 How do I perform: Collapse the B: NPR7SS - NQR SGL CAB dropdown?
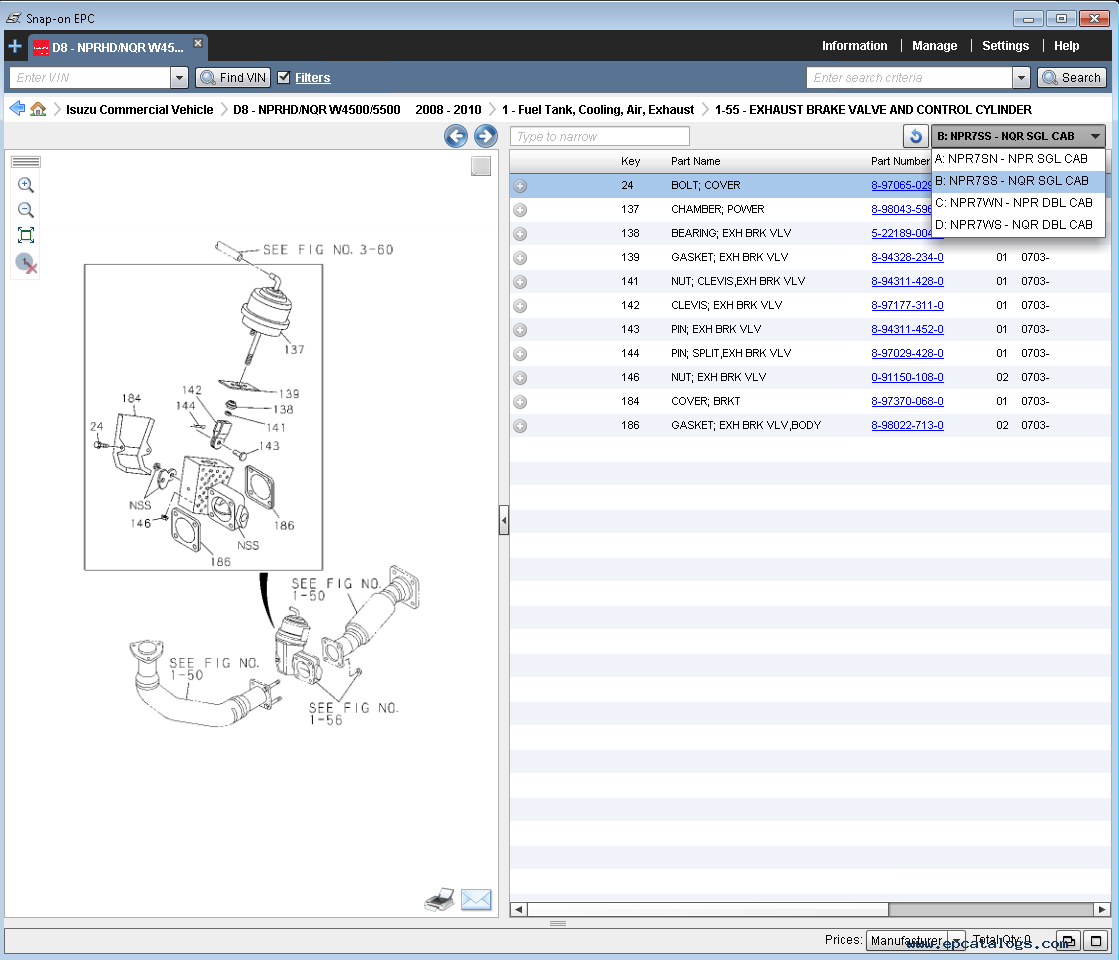click(x=1018, y=136)
